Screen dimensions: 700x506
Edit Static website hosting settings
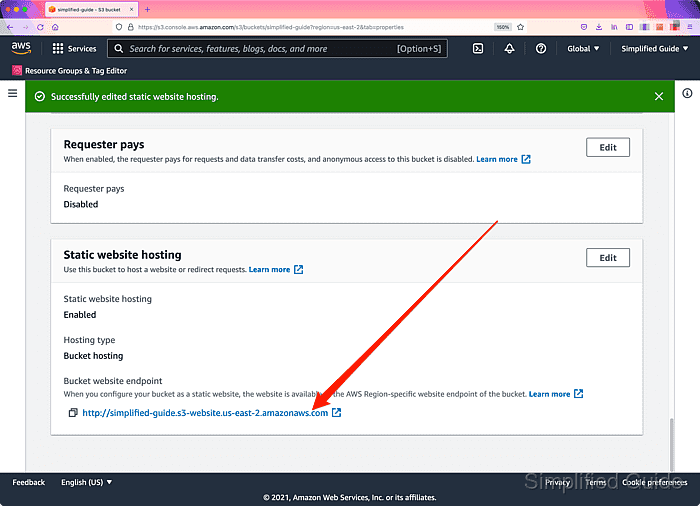[608, 258]
